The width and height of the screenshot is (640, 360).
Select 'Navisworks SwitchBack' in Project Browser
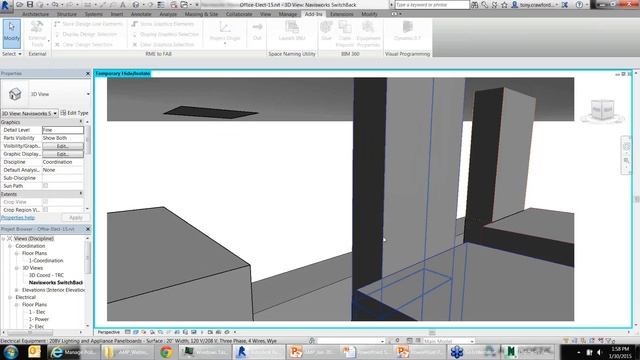click(x=56, y=282)
